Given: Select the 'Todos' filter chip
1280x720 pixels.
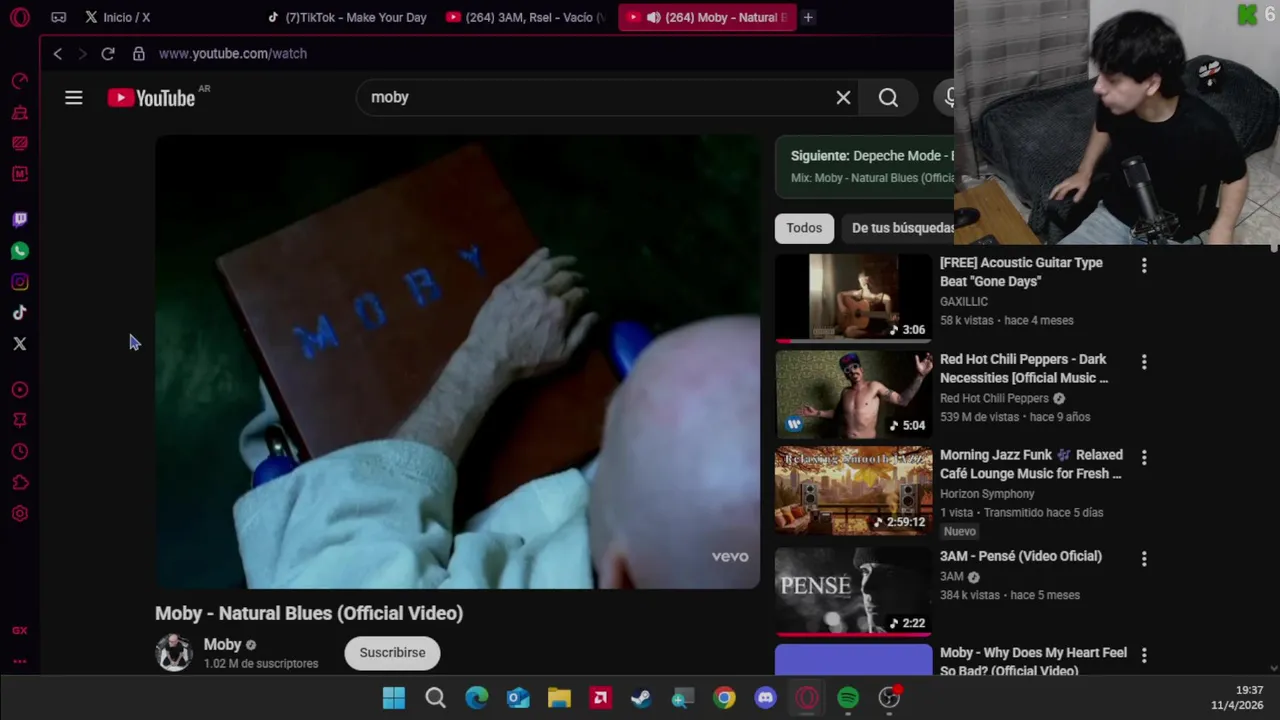Looking at the screenshot, I should point(804,228).
